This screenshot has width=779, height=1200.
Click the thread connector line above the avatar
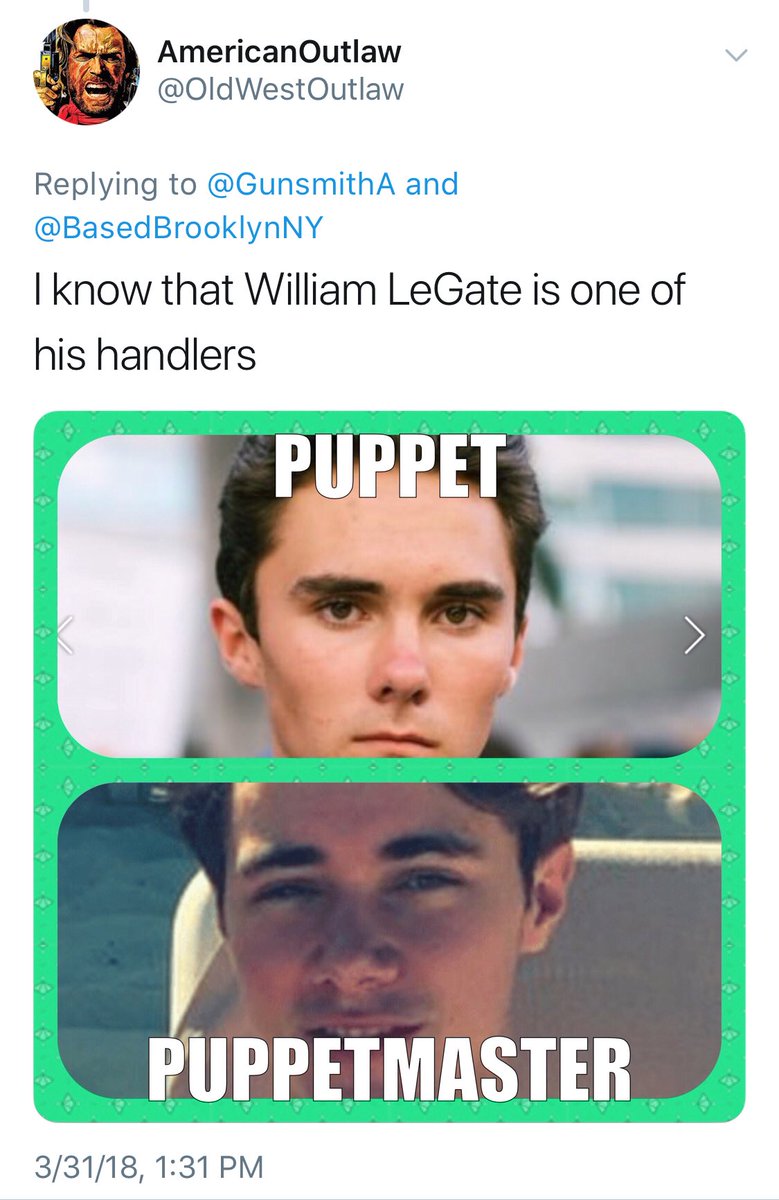[88, 6]
